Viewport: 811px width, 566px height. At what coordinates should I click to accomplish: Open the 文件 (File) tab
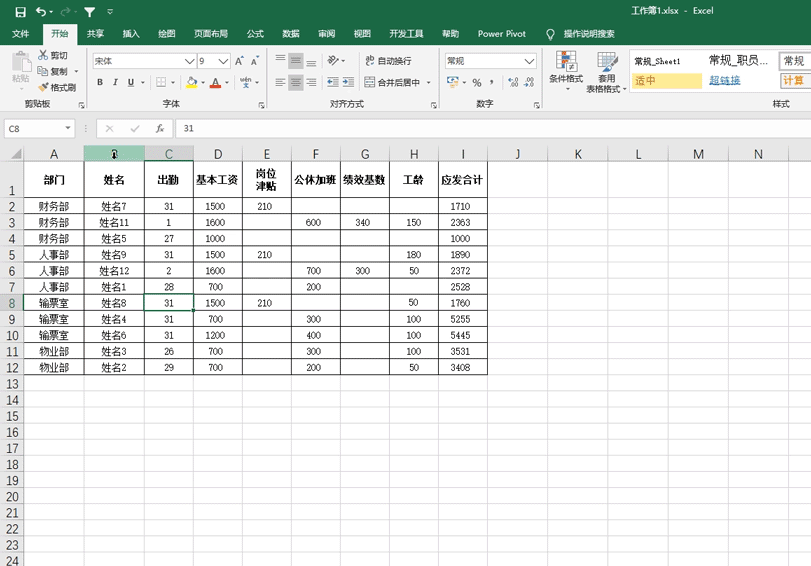pyautogui.click(x=21, y=34)
